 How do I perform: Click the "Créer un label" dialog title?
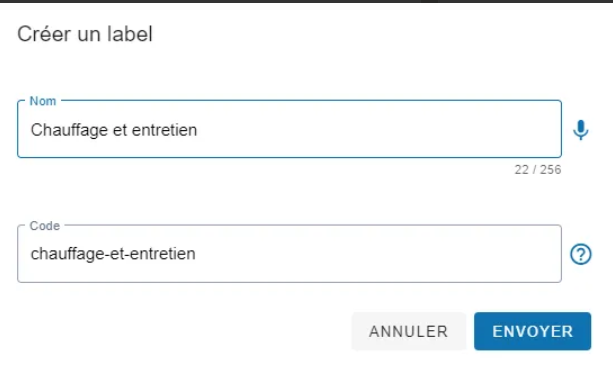click(x=85, y=34)
